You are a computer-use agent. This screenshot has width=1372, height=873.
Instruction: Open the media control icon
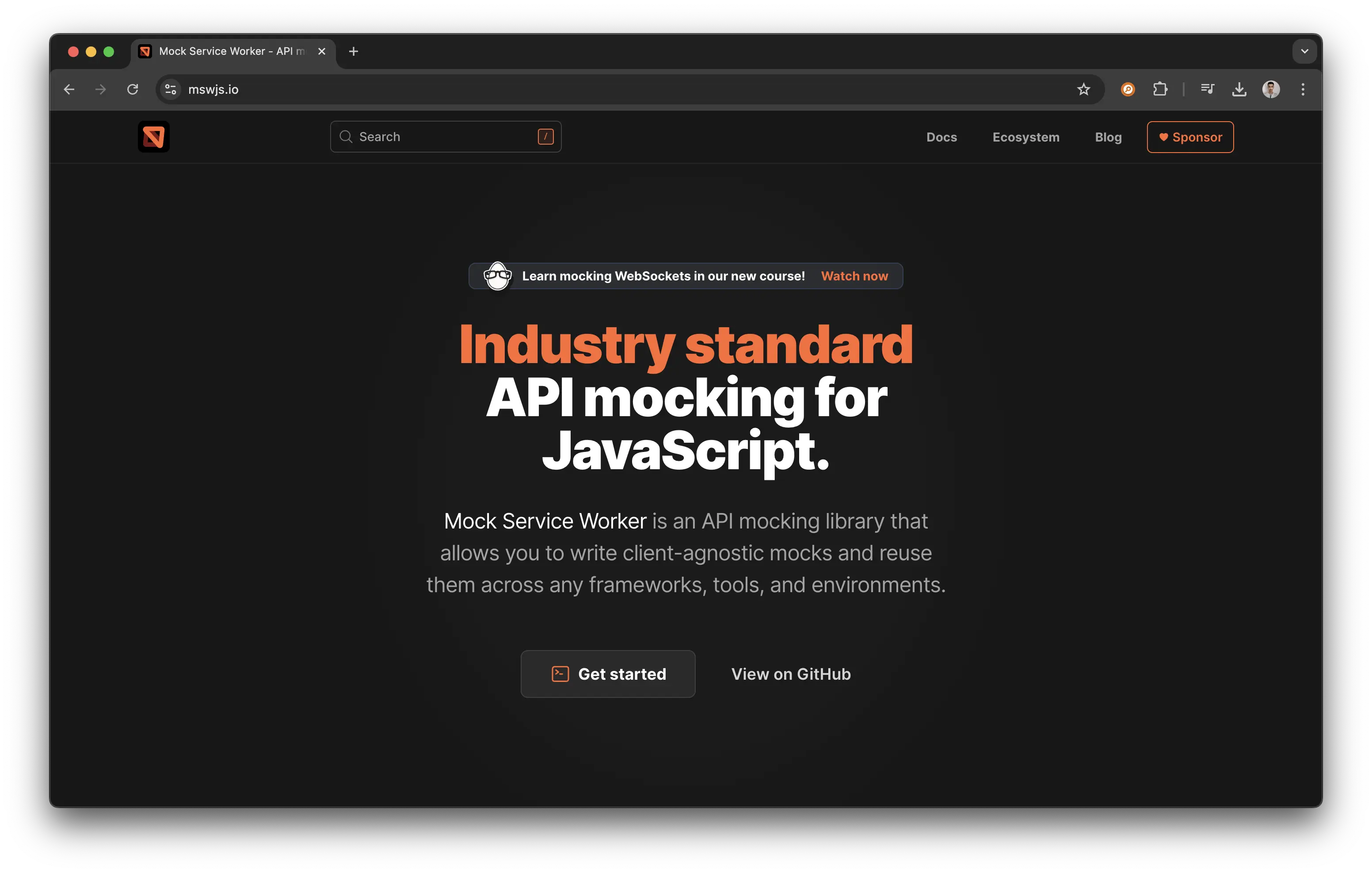point(1207,89)
